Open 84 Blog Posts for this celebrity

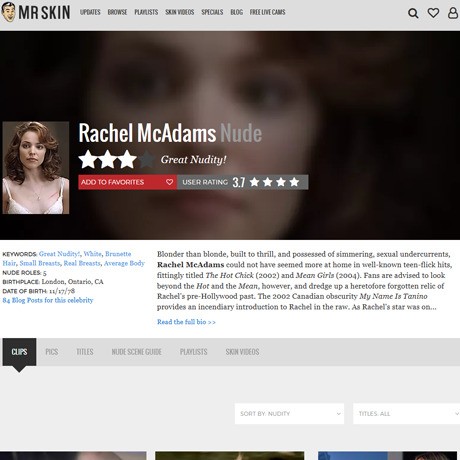point(48,300)
